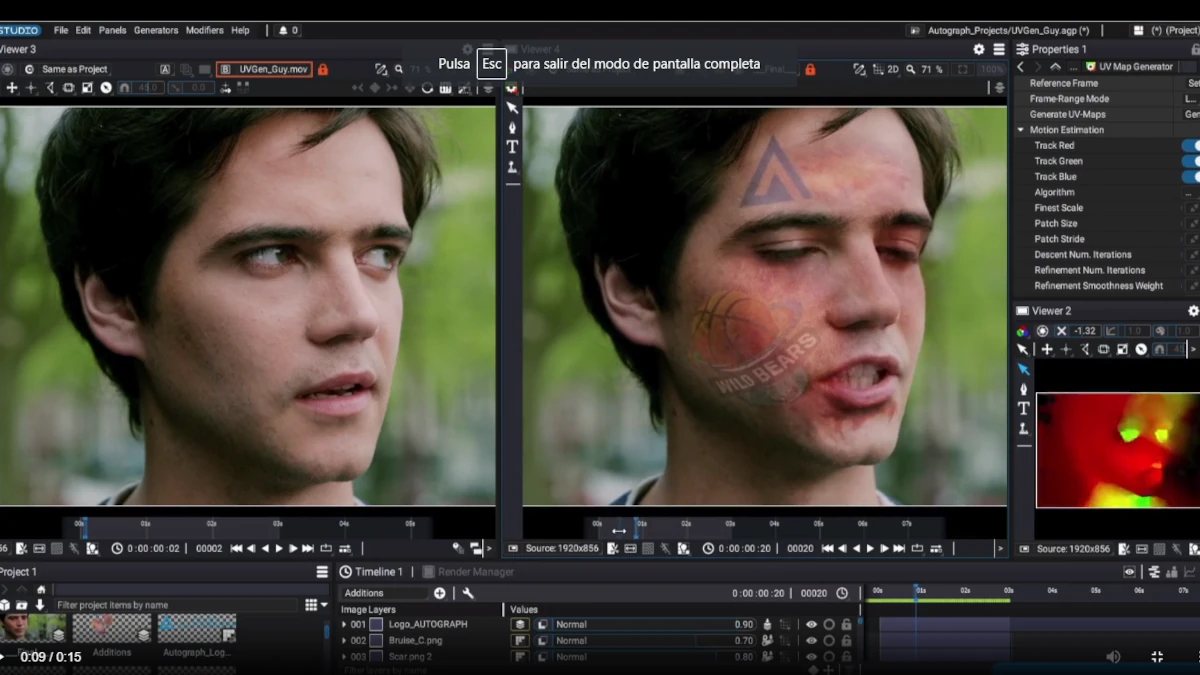Toggle the eye icon in timeline header
Image resolution: width=1200 pixels, height=675 pixels.
tap(1129, 572)
